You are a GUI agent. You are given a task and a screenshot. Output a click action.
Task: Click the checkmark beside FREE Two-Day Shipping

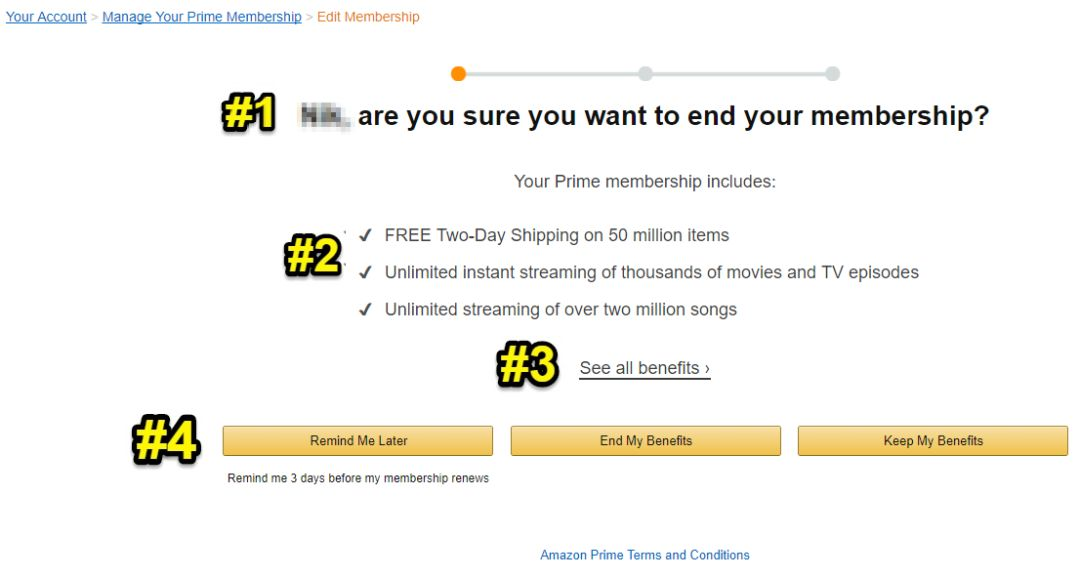point(365,236)
